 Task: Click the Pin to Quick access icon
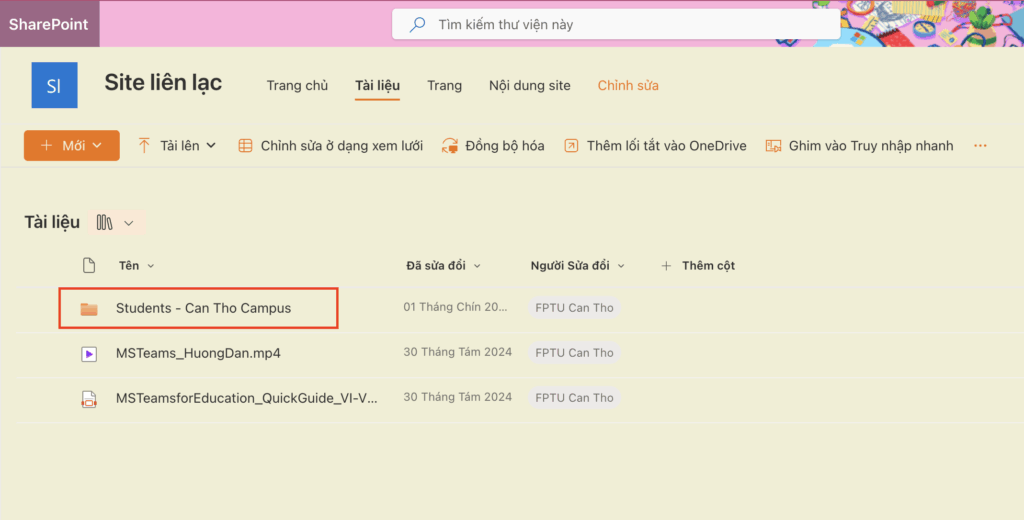pyautogui.click(x=773, y=146)
